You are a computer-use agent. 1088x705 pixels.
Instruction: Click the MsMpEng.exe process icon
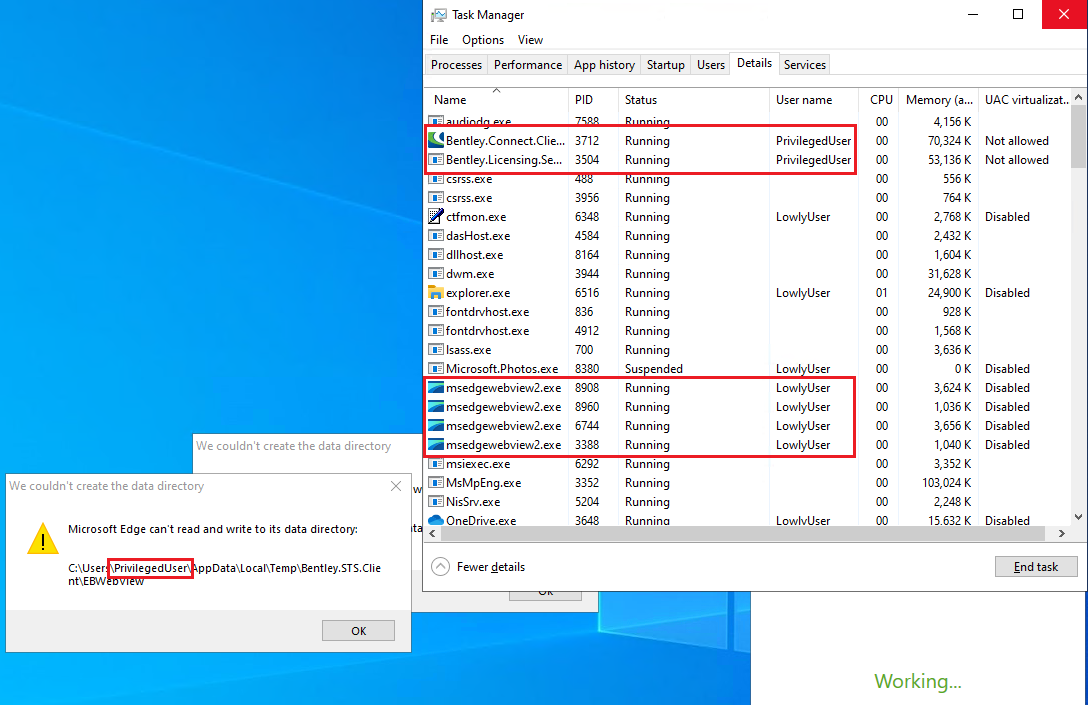[436, 482]
